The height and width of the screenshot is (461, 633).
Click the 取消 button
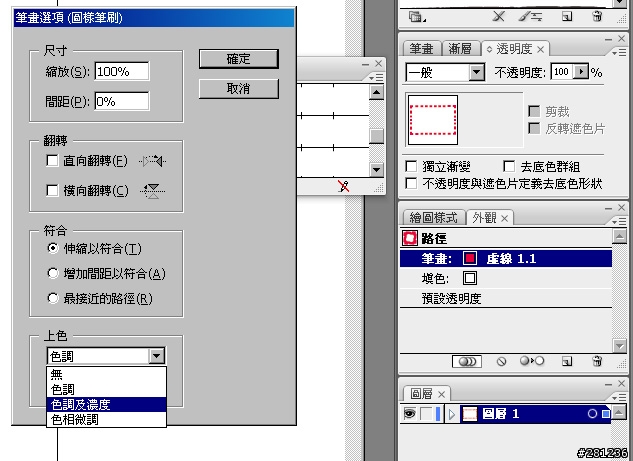(239, 88)
